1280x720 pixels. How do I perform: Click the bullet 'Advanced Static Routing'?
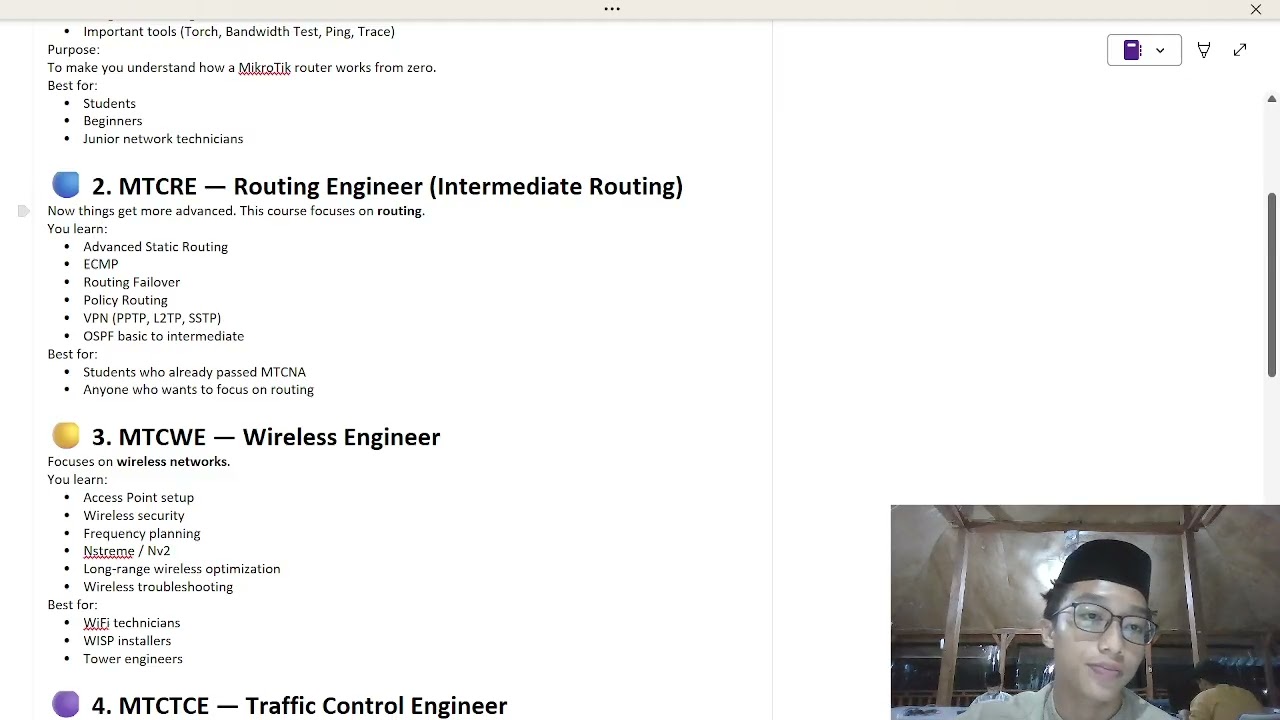pyautogui.click(x=155, y=247)
